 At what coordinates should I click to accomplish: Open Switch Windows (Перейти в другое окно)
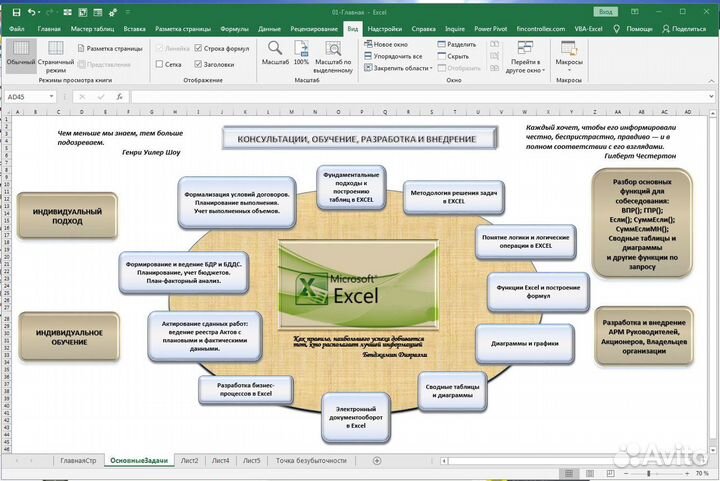tap(525, 57)
